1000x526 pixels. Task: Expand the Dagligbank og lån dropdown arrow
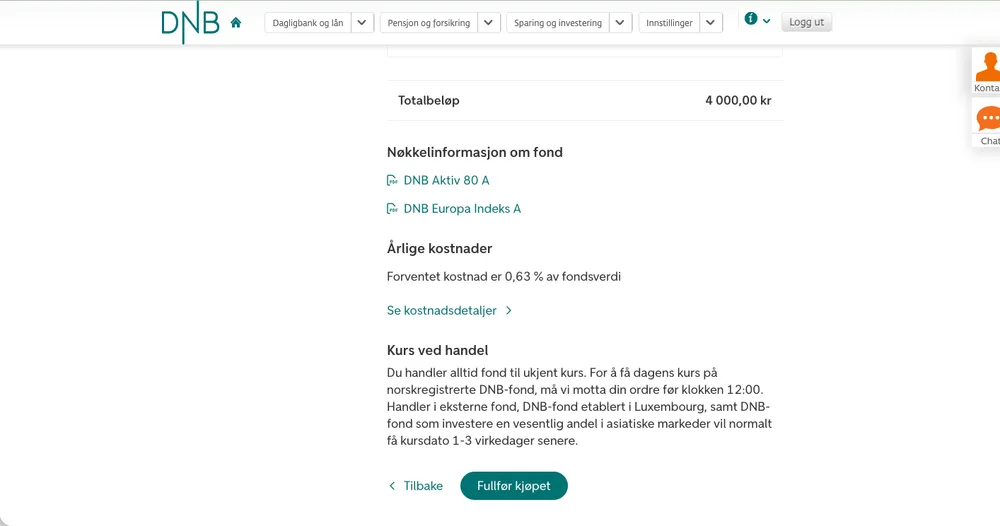362,23
